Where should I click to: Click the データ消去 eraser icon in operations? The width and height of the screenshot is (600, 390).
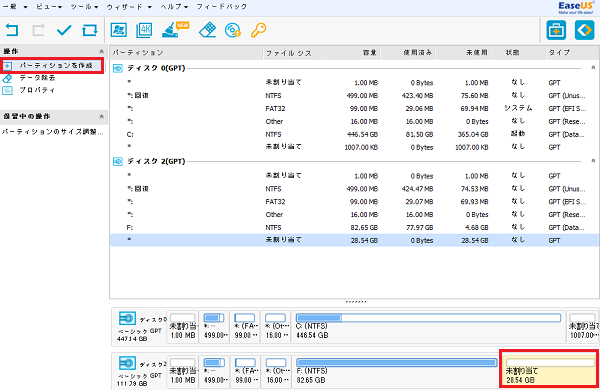click(7, 78)
